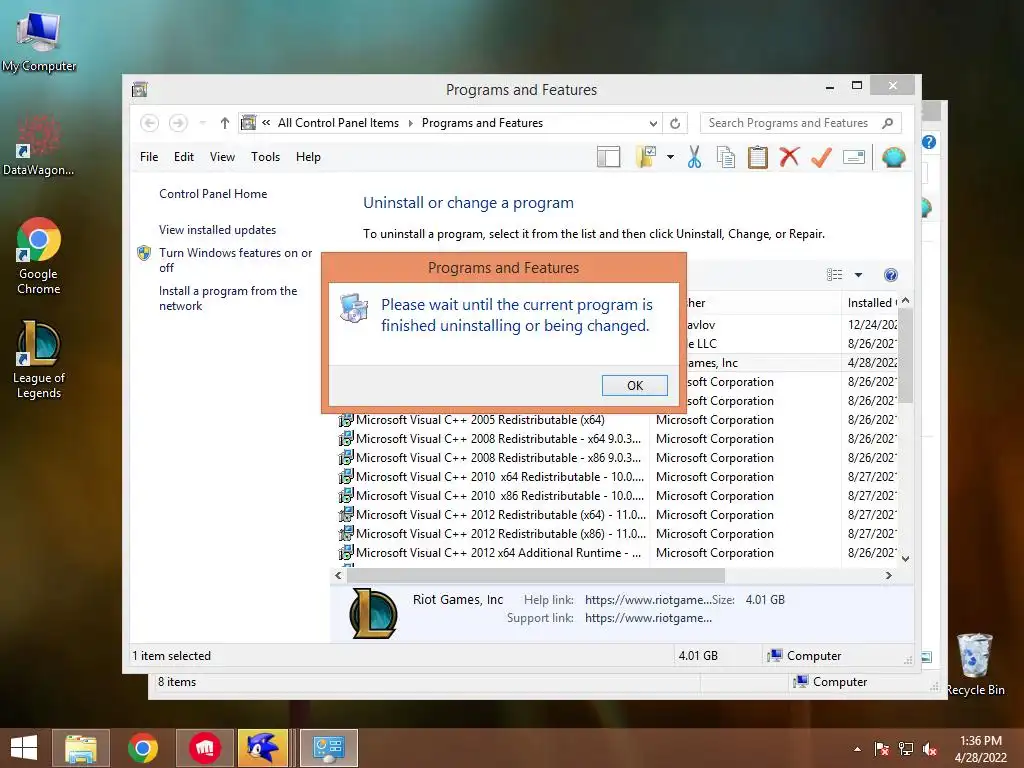This screenshot has height=768, width=1024.
Task: Select All Control Panel Items breadcrumb
Action: (338, 123)
